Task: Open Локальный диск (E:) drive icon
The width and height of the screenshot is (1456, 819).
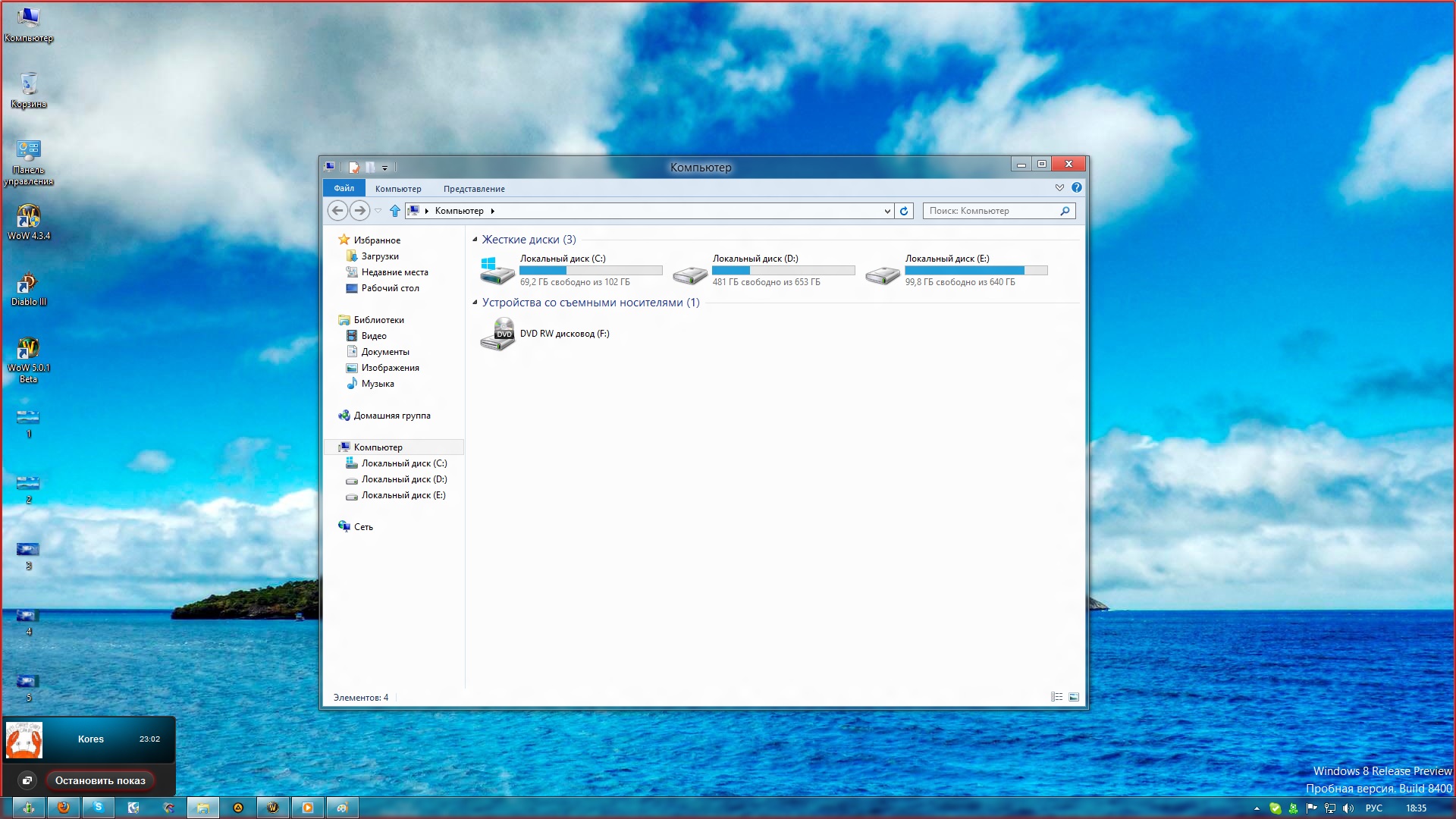Action: [x=883, y=274]
